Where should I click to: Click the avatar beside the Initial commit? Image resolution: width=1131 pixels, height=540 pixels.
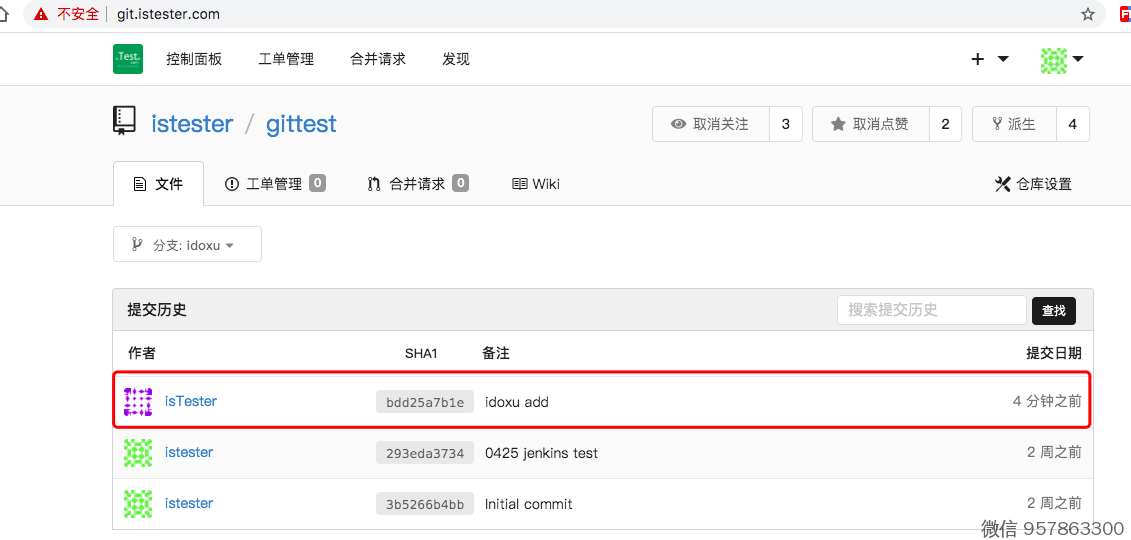point(138,503)
